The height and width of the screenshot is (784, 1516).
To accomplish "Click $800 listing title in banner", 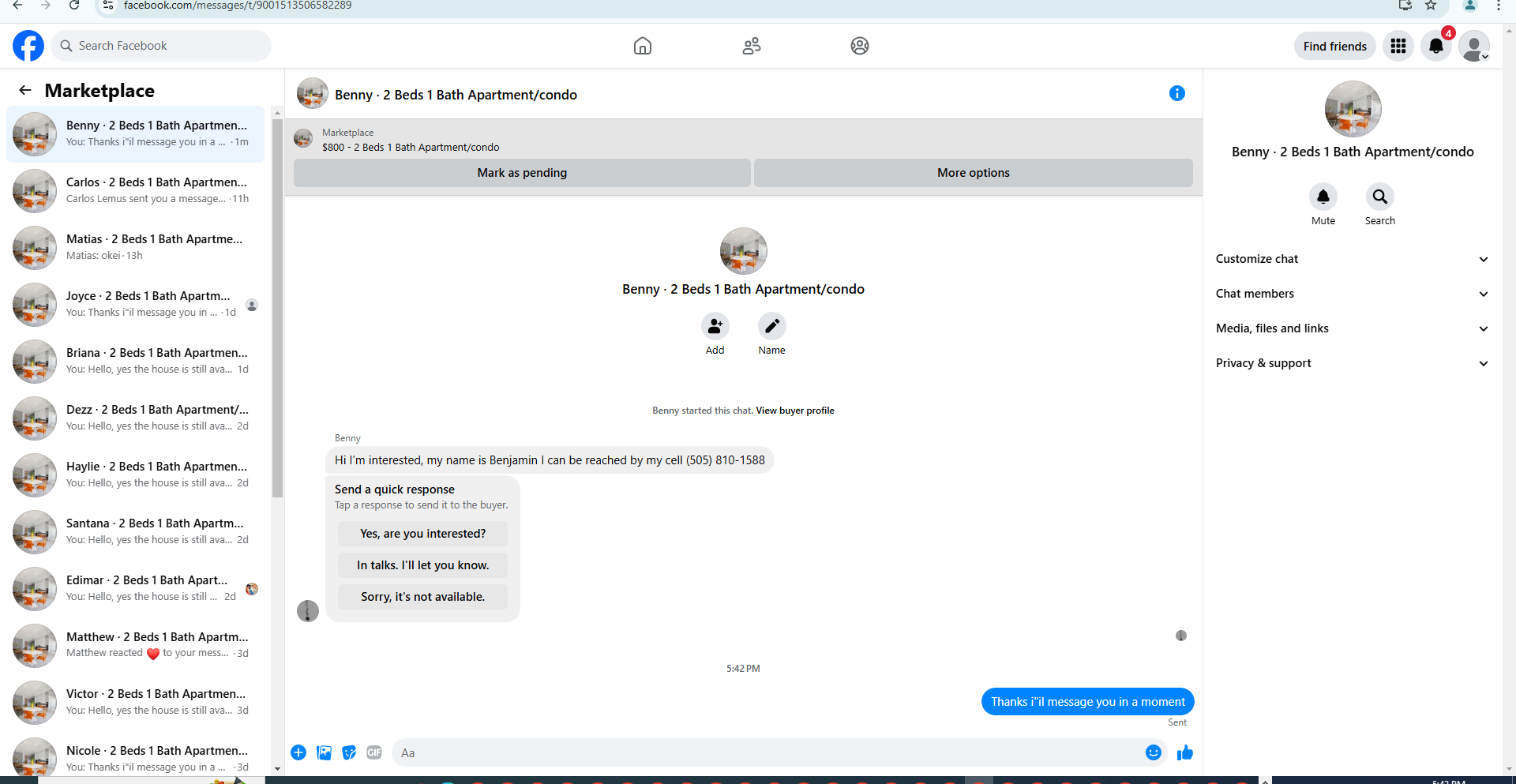I will point(411,148).
